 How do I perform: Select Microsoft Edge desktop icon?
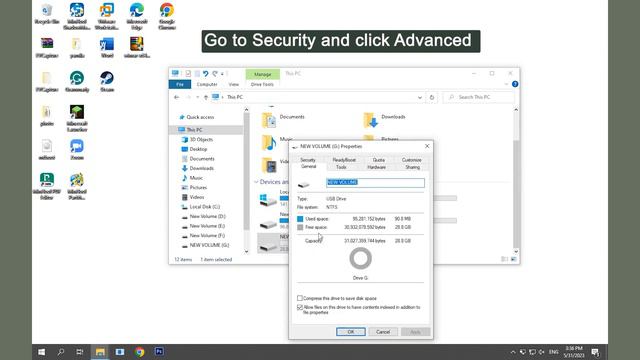point(137,17)
